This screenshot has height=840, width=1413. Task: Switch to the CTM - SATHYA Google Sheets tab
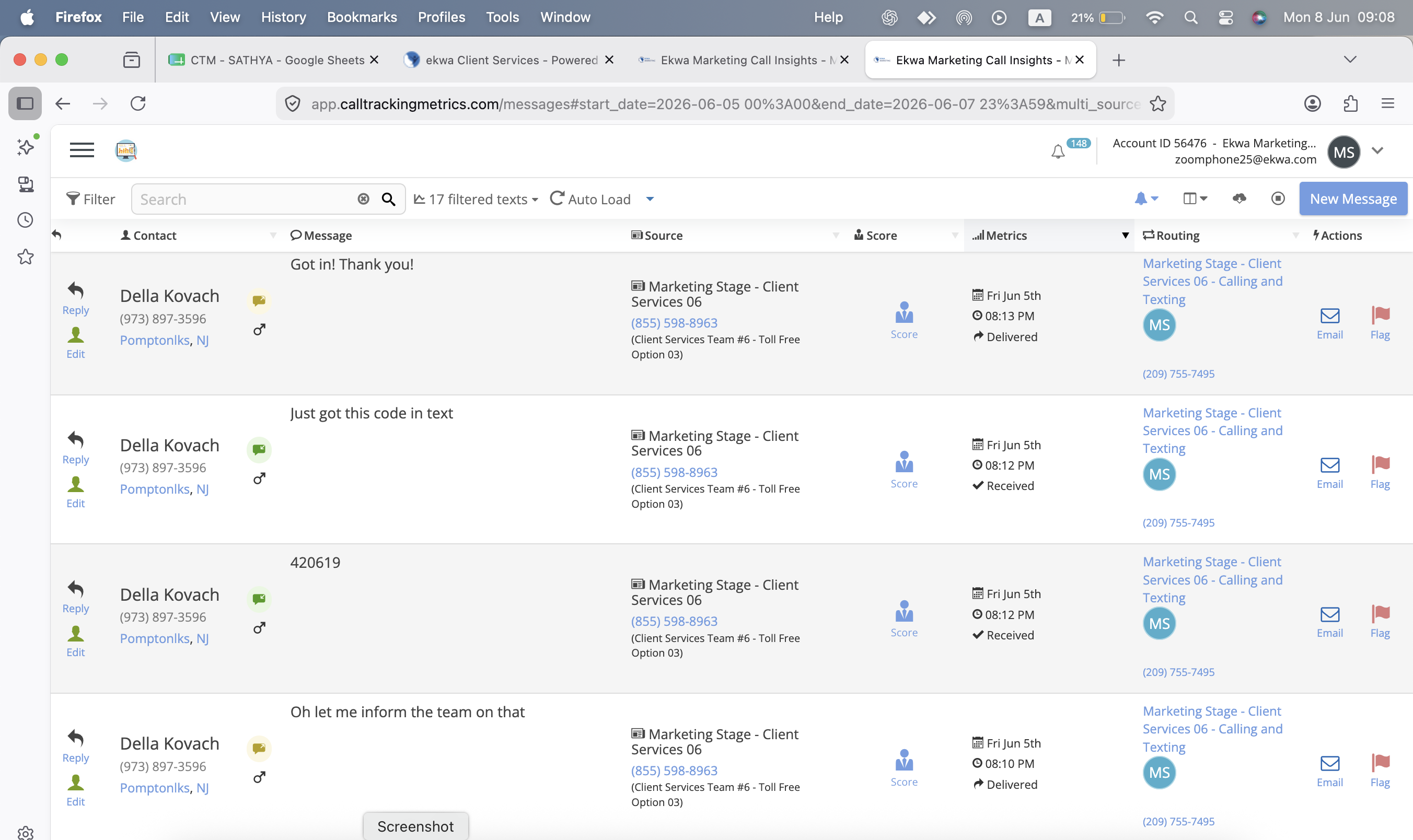coord(273,60)
